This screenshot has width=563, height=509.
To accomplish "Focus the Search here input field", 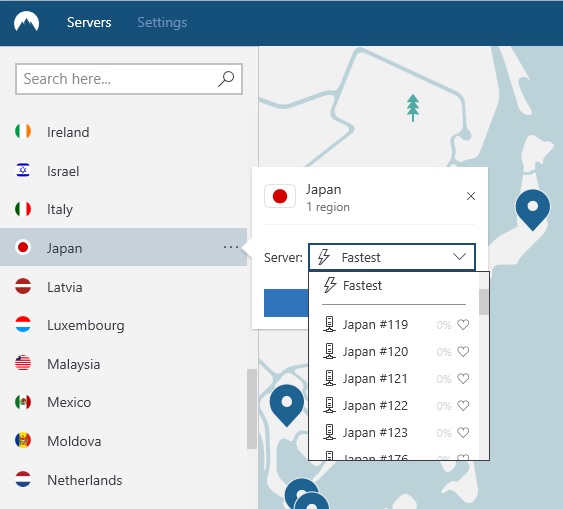I will [x=129, y=79].
